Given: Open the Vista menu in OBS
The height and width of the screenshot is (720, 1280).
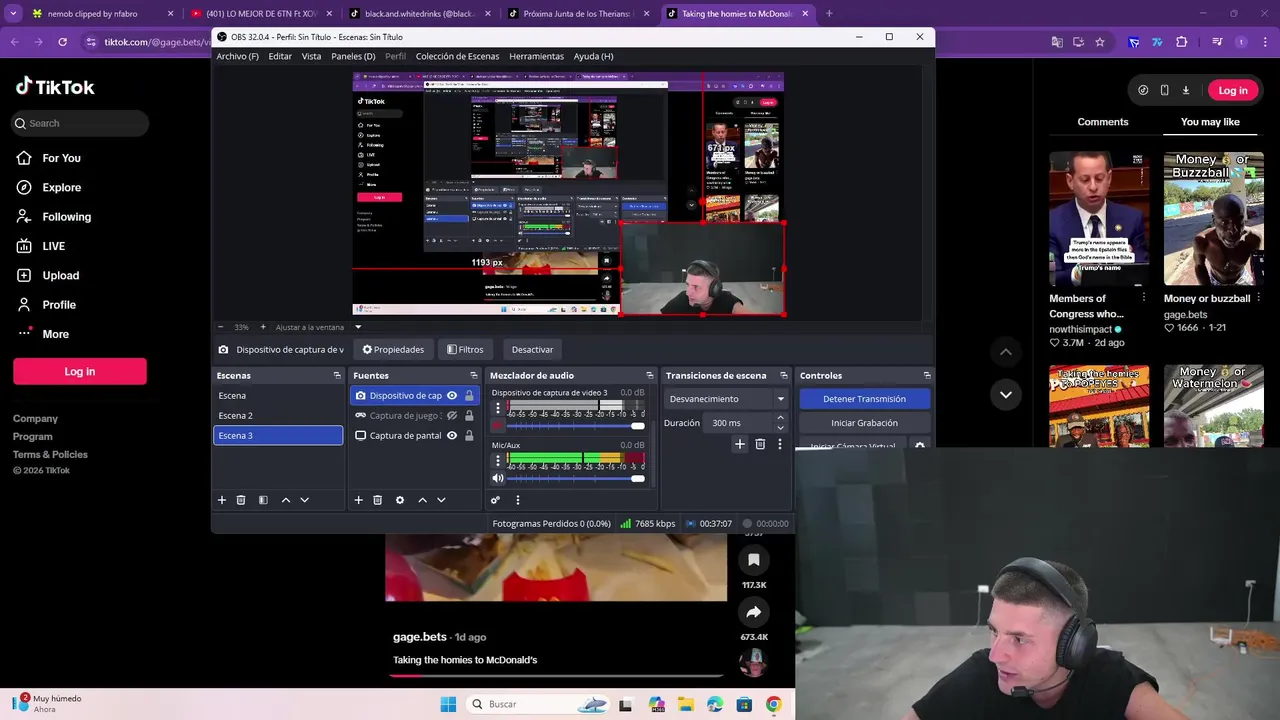Looking at the screenshot, I should [312, 56].
